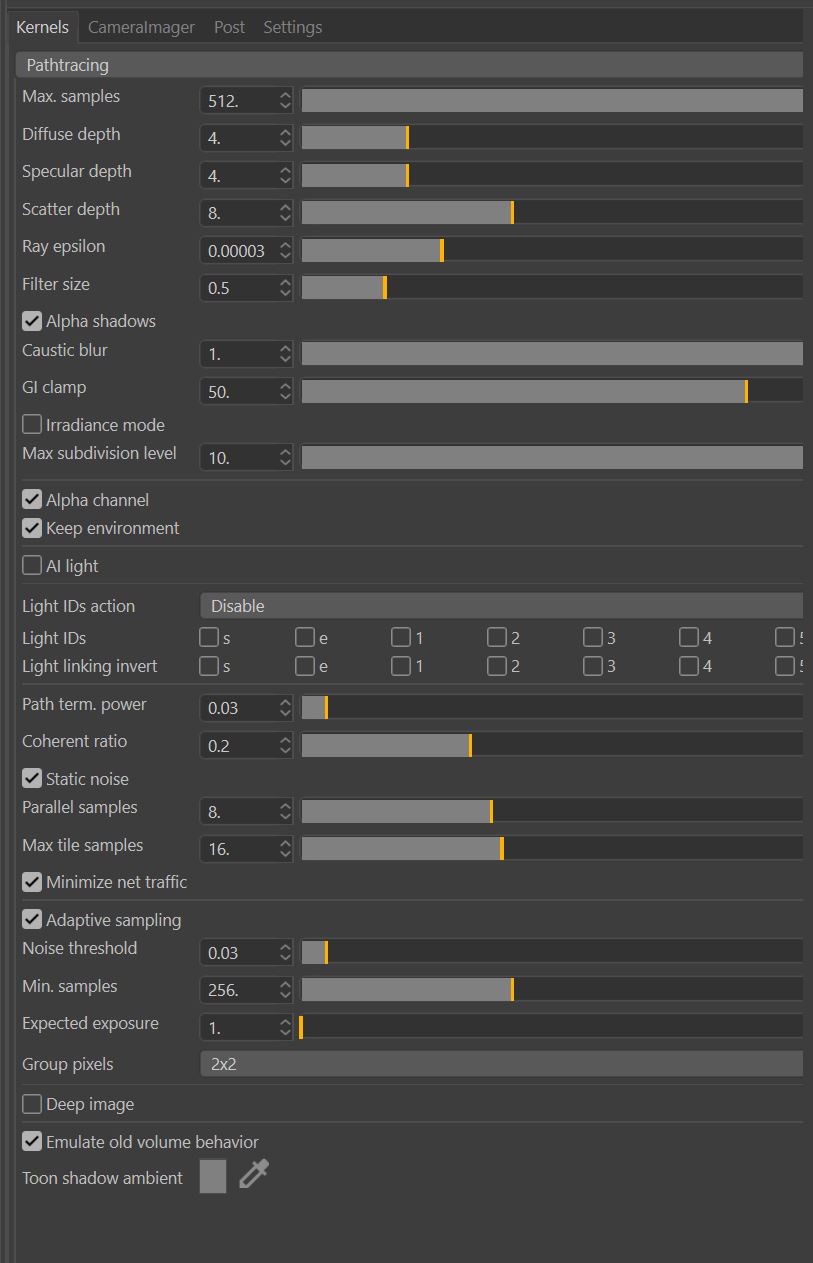This screenshot has width=813, height=1263.
Task: Disable Adaptive sampling checkbox
Action: click(33, 920)
